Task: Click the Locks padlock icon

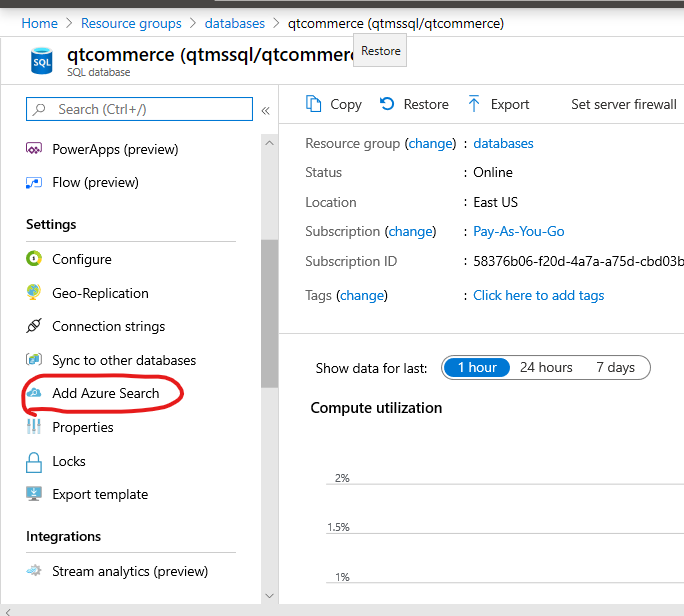Action: pyautogui.click(x=34, y=461)
